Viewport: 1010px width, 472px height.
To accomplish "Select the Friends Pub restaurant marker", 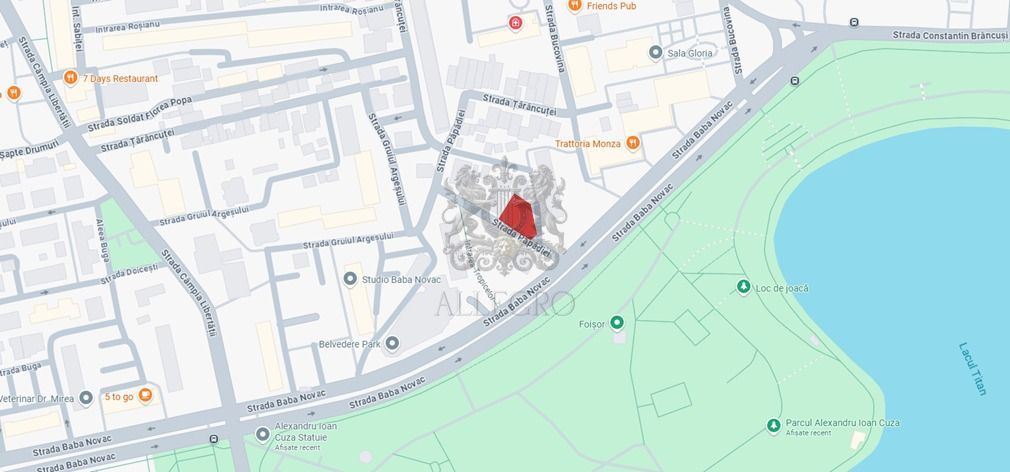I will (575, 6).
